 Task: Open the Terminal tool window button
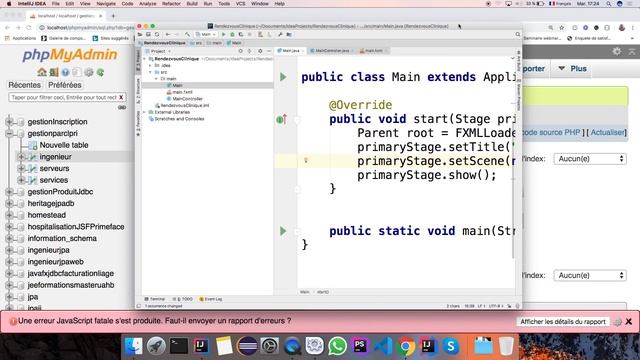(155, 299)
